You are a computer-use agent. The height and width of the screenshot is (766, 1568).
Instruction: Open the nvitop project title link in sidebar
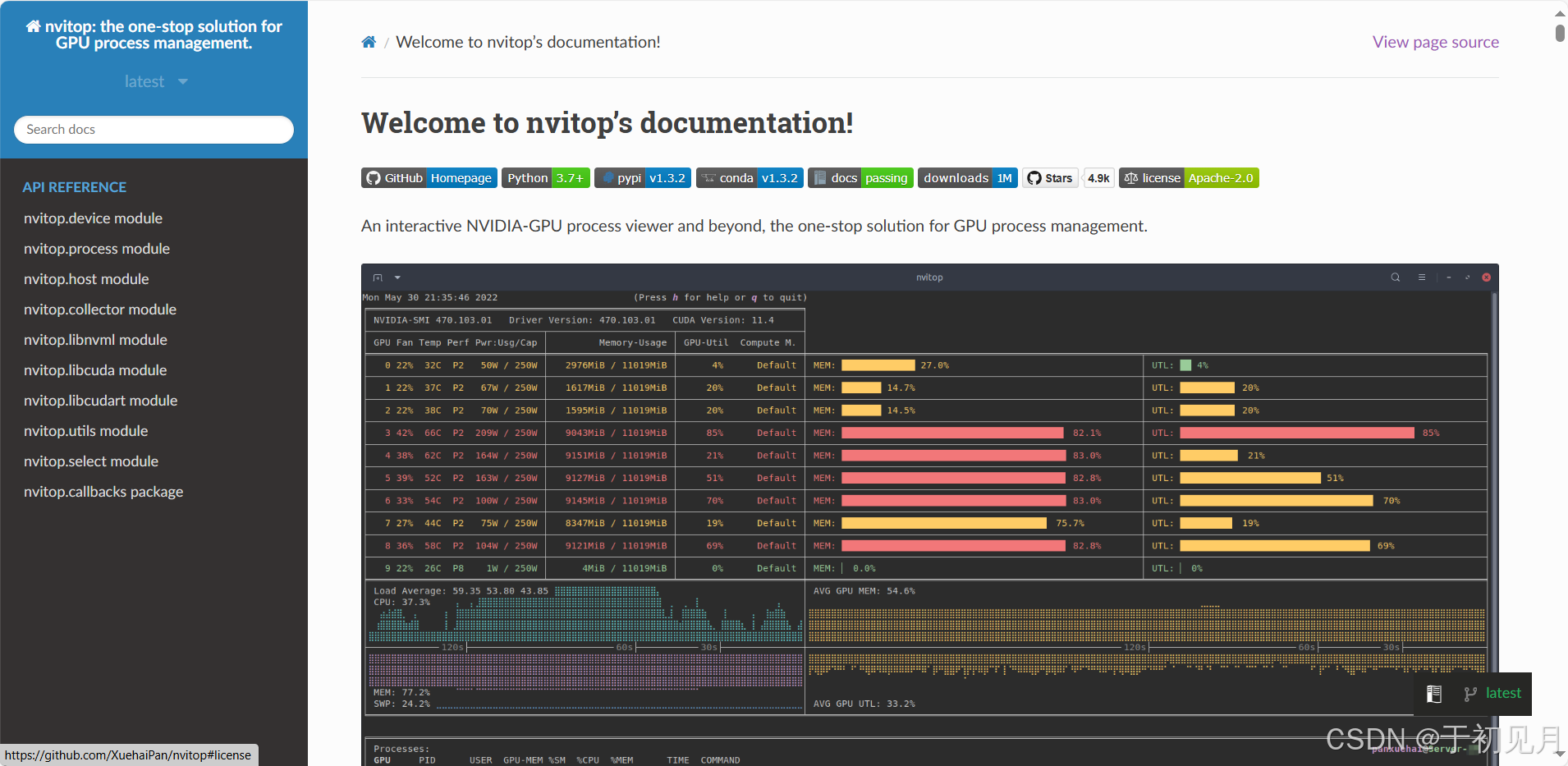154,34
